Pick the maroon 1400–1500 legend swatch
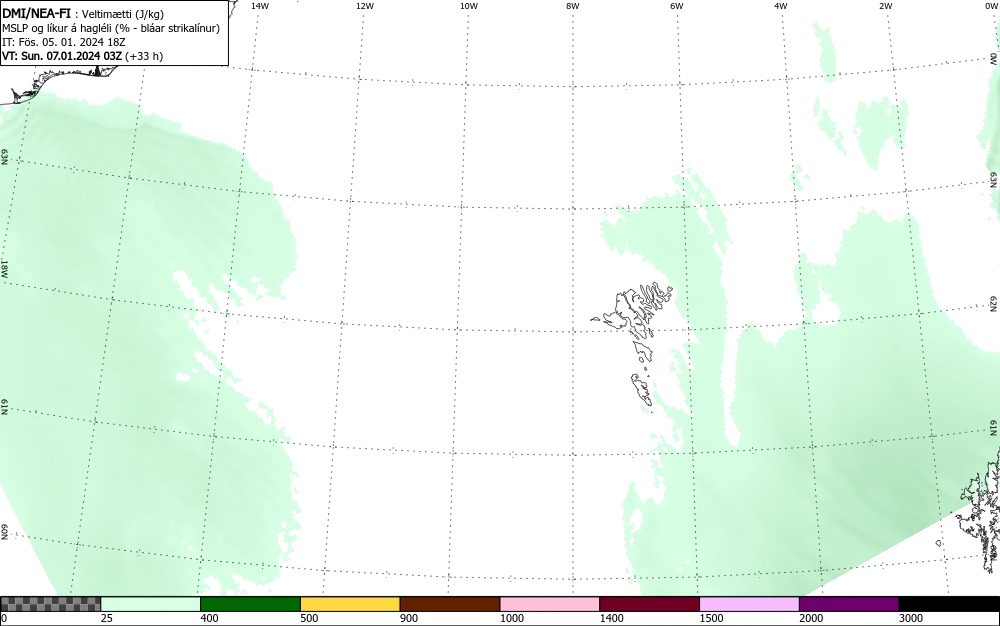This screenshot has height=626, width=1000. click(649, 604)
